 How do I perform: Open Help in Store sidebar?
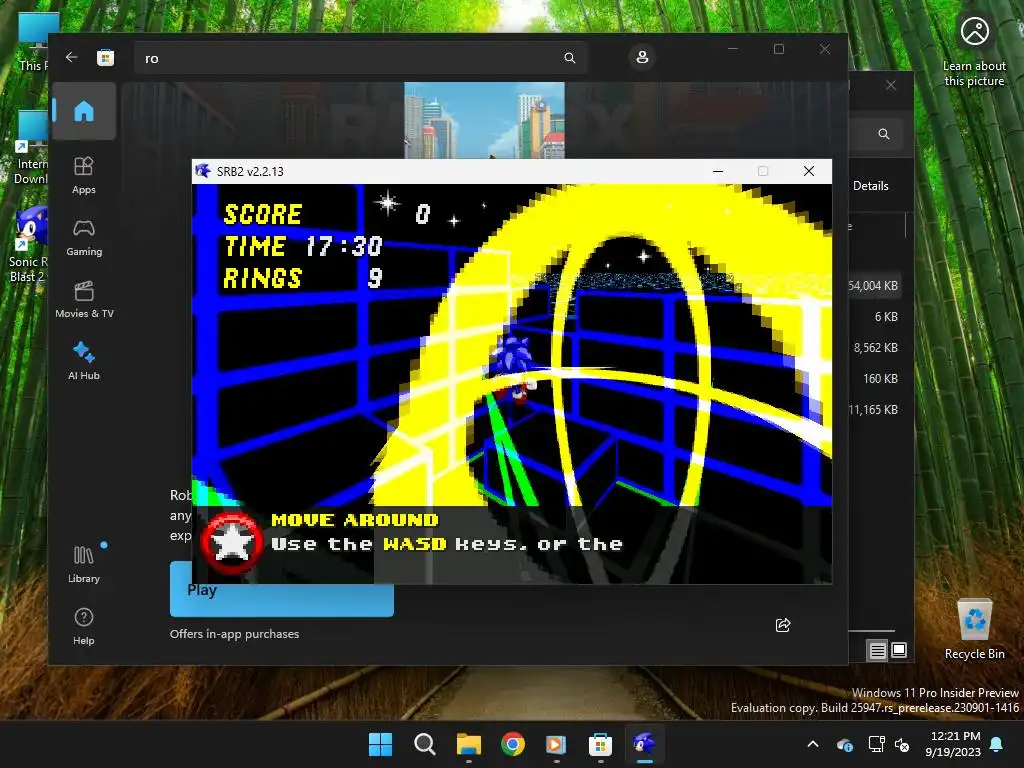84,626
